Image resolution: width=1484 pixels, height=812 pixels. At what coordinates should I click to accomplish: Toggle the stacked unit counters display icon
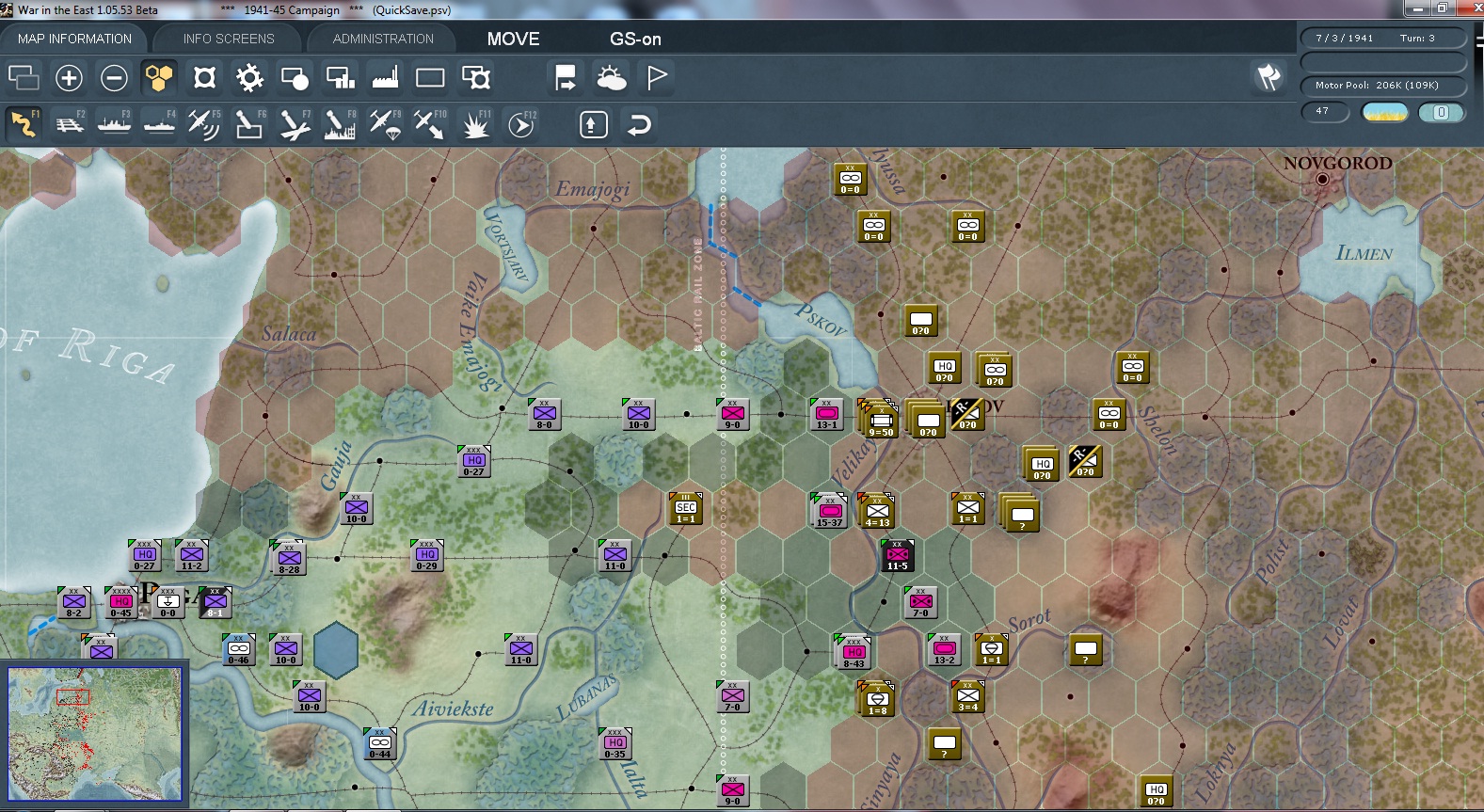[x=24, y=78]
